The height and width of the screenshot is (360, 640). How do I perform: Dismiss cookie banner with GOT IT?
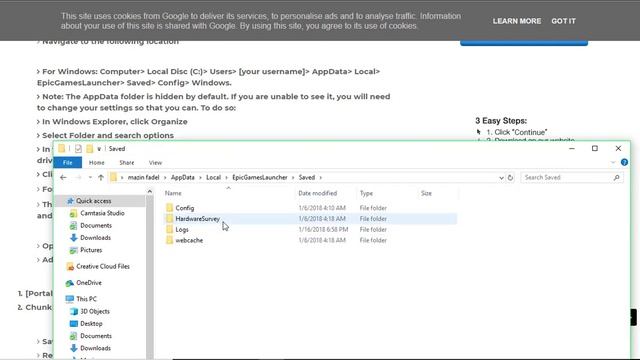563,21
